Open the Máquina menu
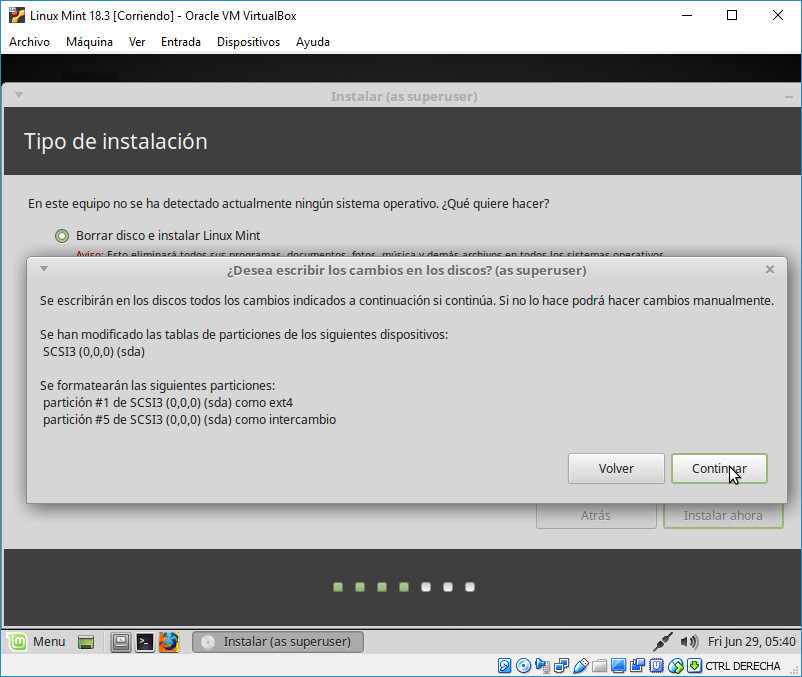The image size is (802, 677). pos(90,42)
